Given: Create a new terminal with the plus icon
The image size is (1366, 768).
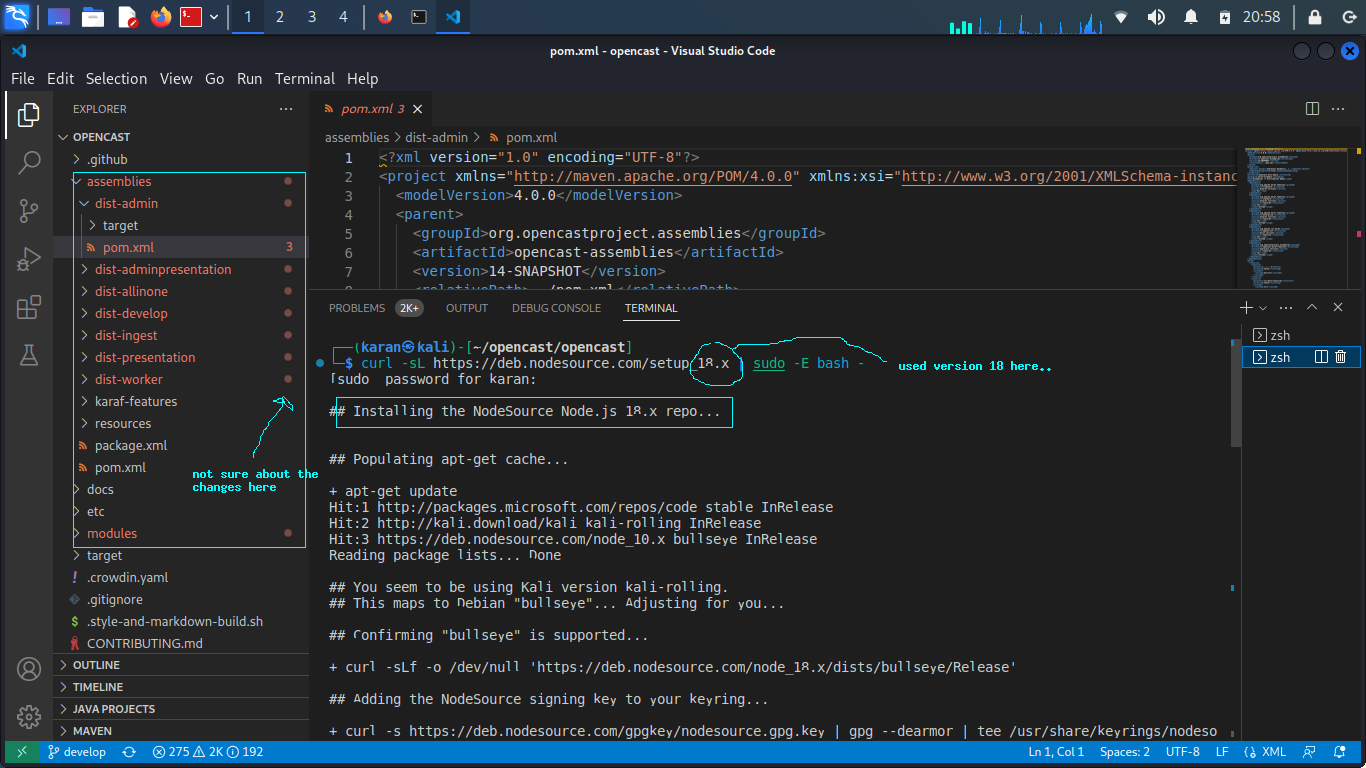Looking at the screenshot, I should 1245,307.
